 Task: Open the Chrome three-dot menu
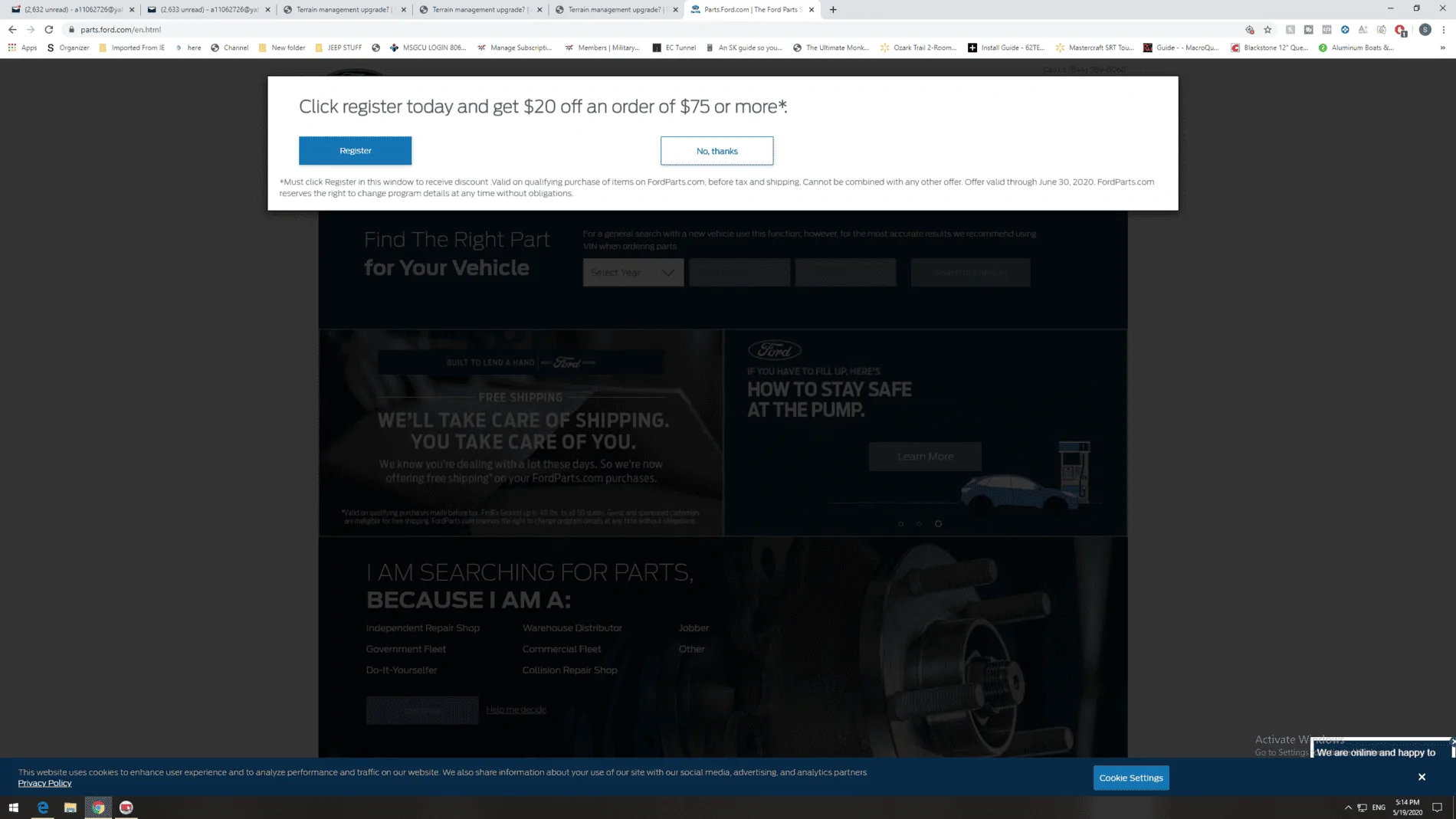pos(1444,30)
